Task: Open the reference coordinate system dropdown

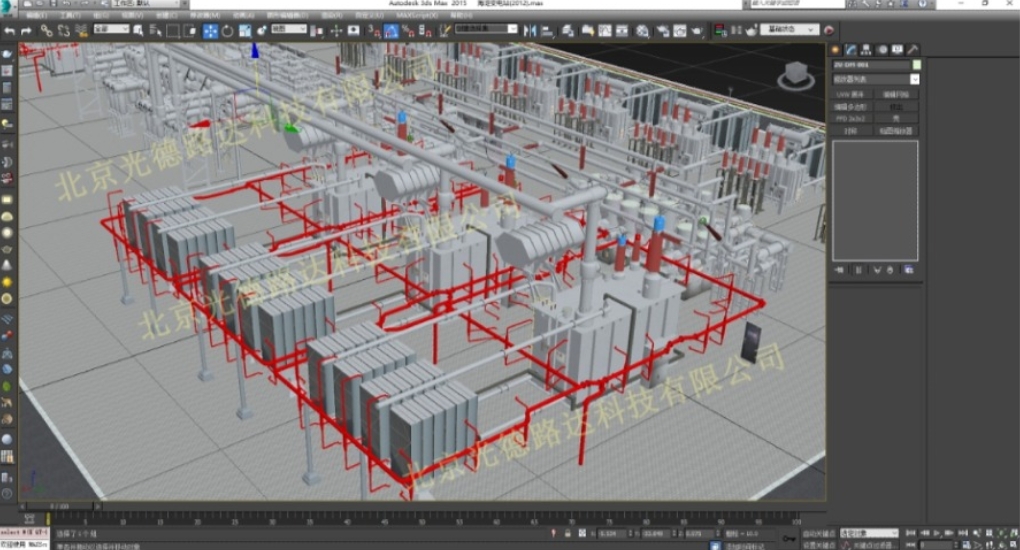Action: point(289,30)
